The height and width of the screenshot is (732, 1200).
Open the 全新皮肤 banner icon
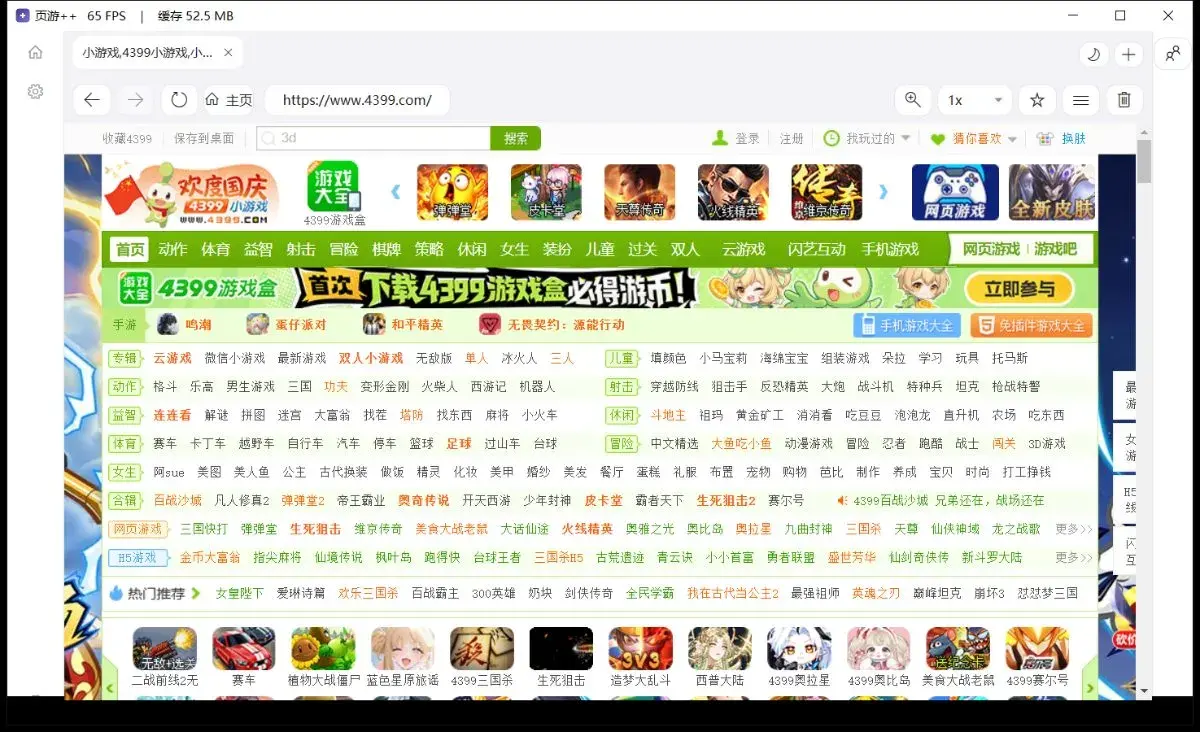click(x=1052, y=192)
